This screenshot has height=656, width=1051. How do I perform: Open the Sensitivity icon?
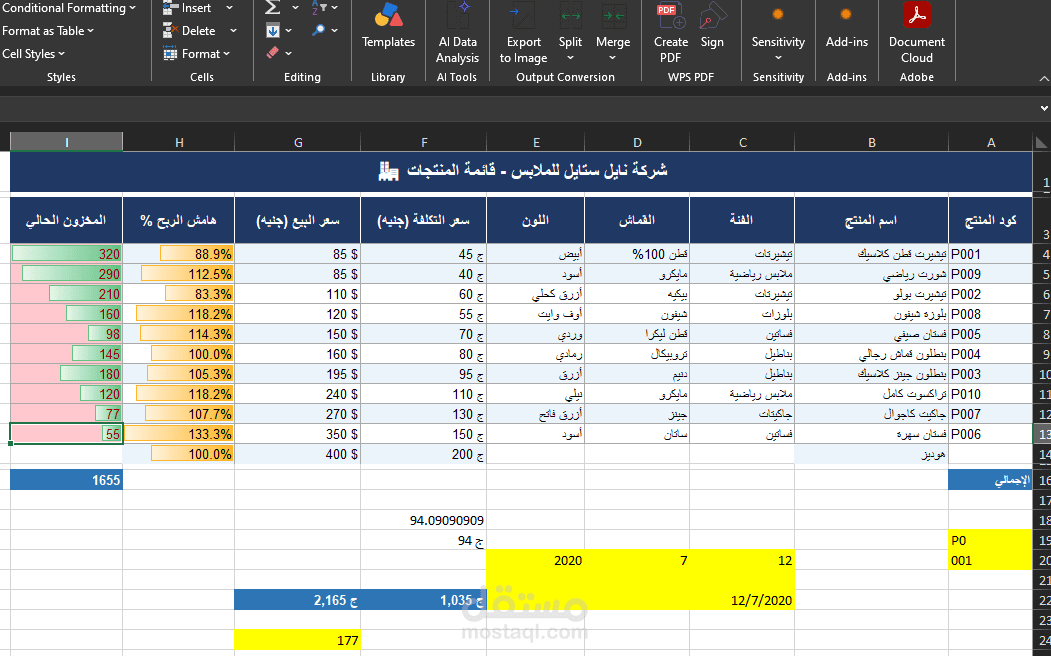click(778, 14)
